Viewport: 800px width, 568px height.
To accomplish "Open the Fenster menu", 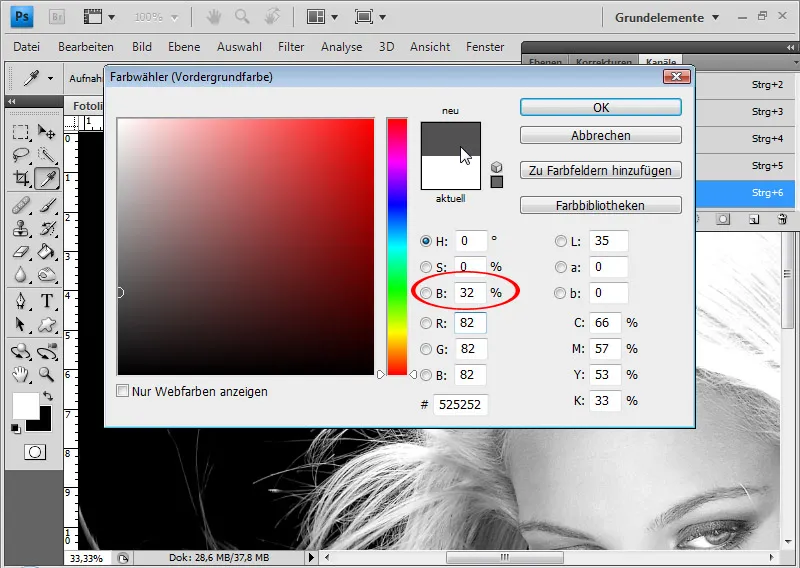I will pyautogui.click(x=485, y=46).
